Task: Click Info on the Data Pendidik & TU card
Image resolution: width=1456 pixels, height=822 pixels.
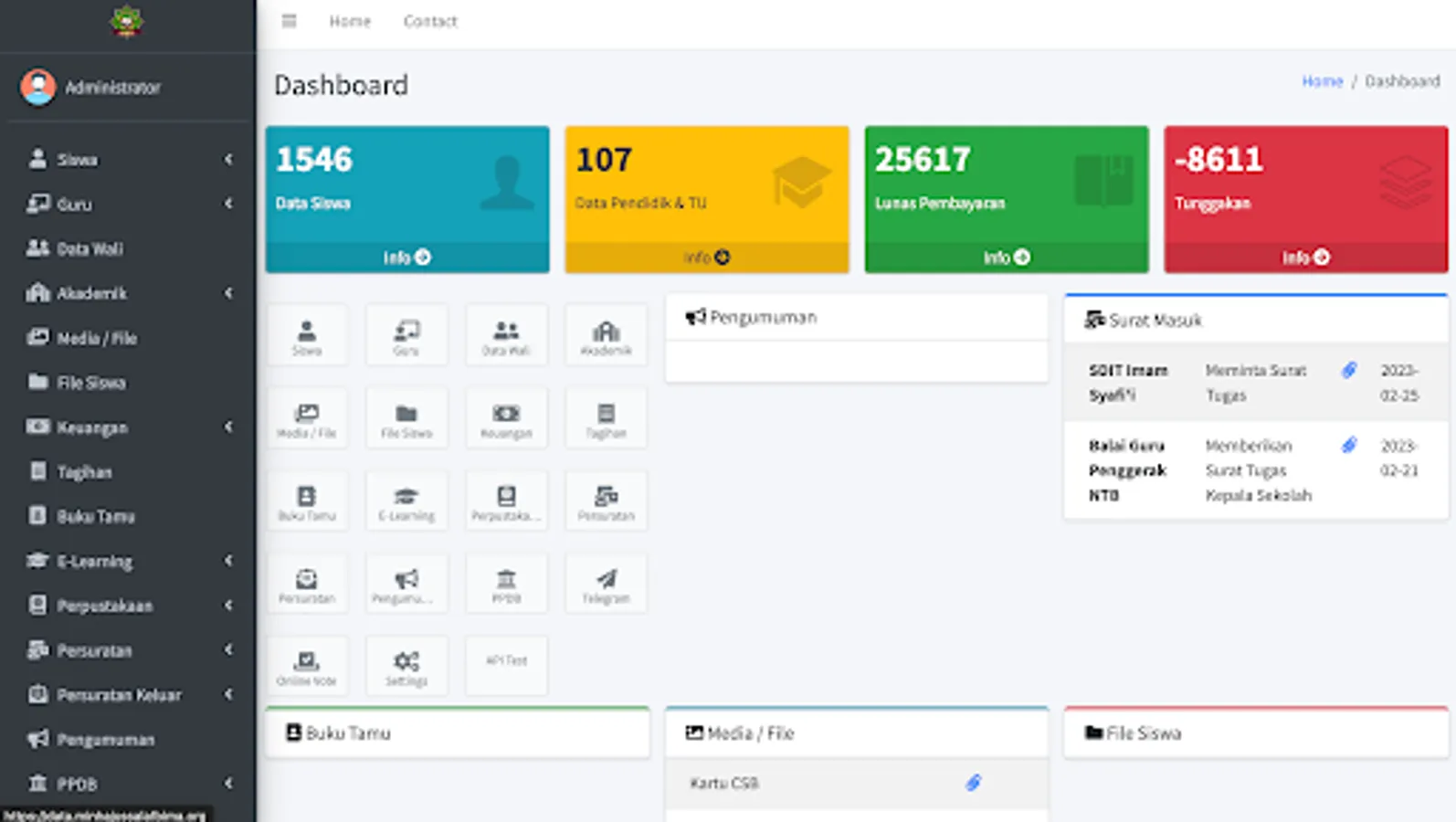Action: click(x=707, y=258)
